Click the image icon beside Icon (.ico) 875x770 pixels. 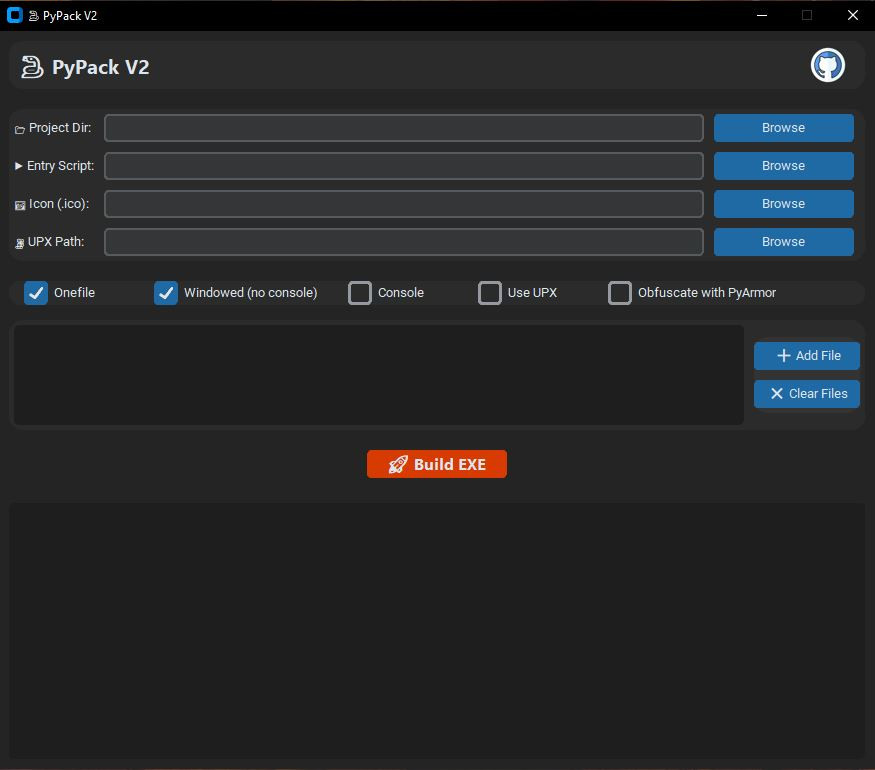pos(20,205)
